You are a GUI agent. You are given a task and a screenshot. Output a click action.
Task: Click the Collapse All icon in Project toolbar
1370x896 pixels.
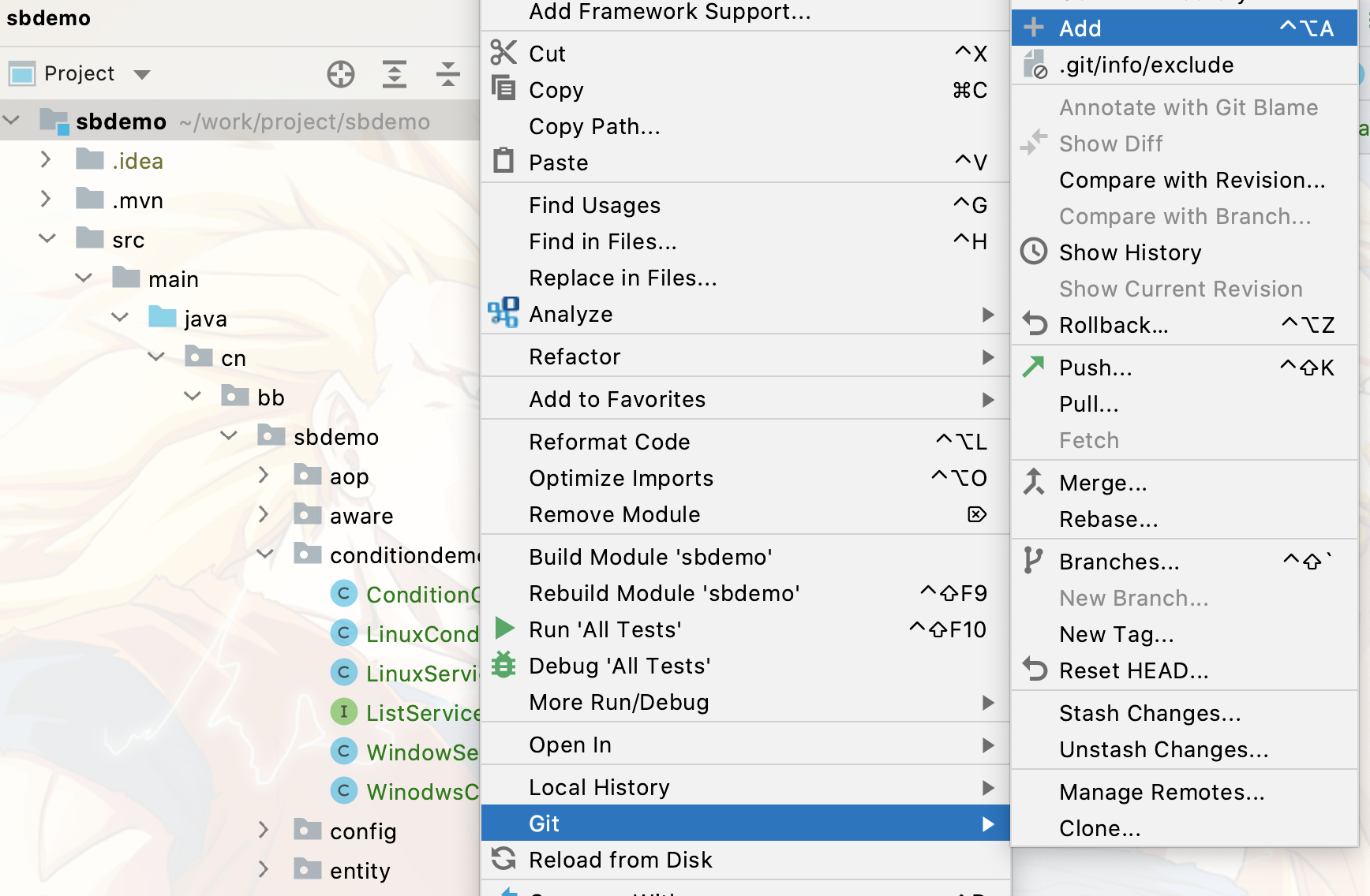[x=447, y=74]
